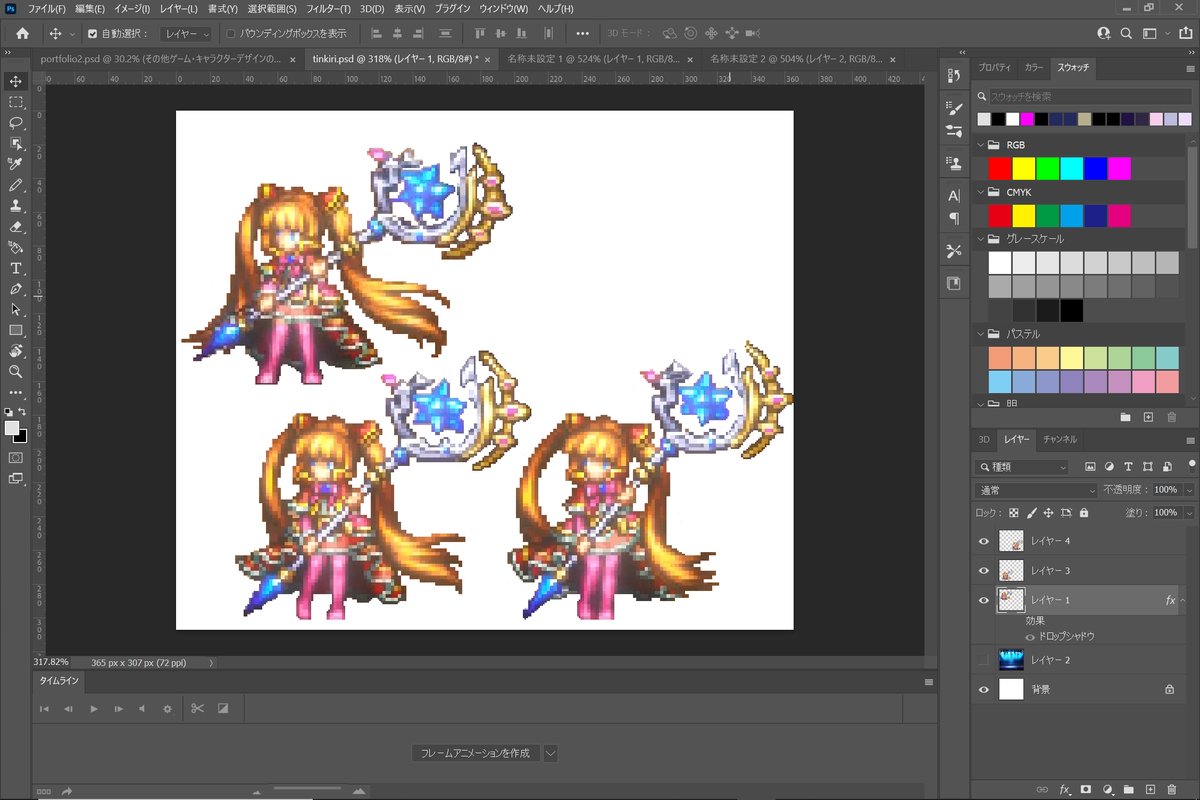Select the Eyedropper tool
The height and width of the screenshot is (800, 1200).
coord(16,164)
